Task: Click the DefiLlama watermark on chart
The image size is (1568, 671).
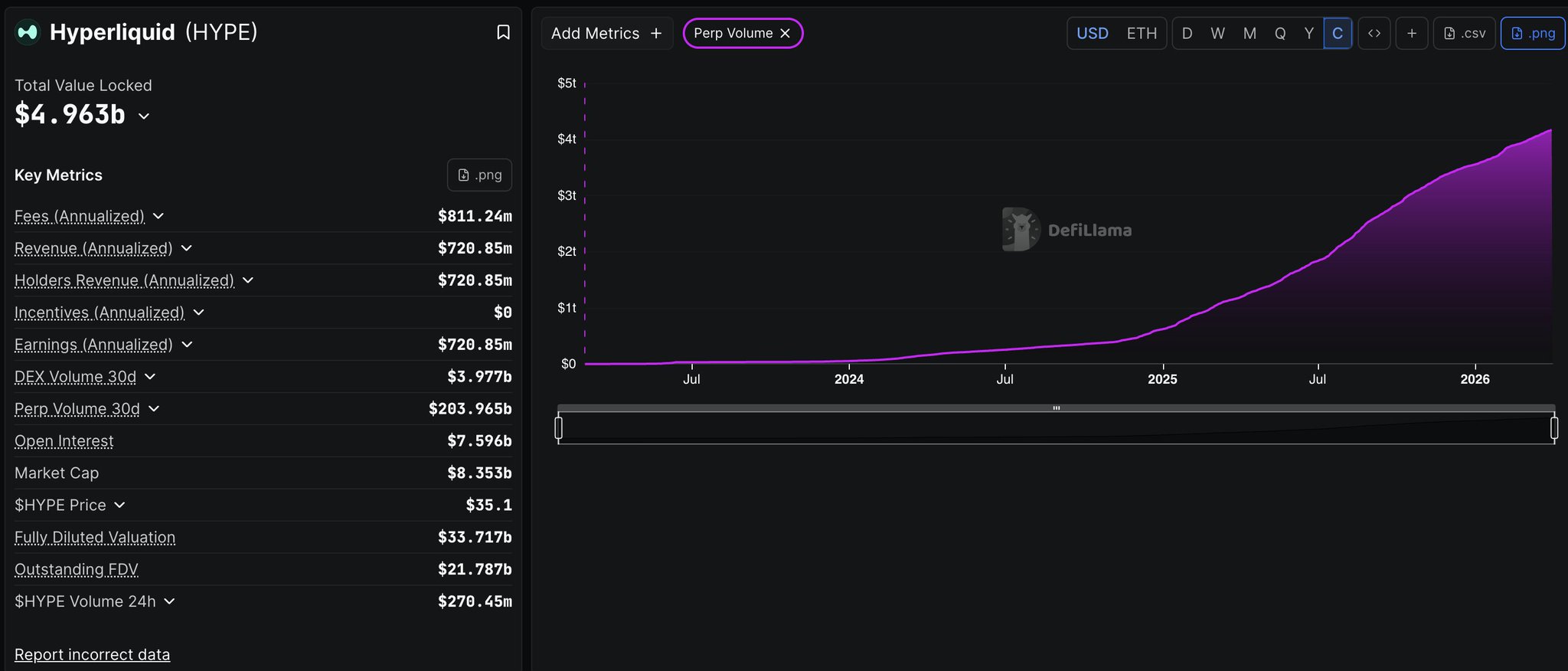Action: [x=1067, y=230]
